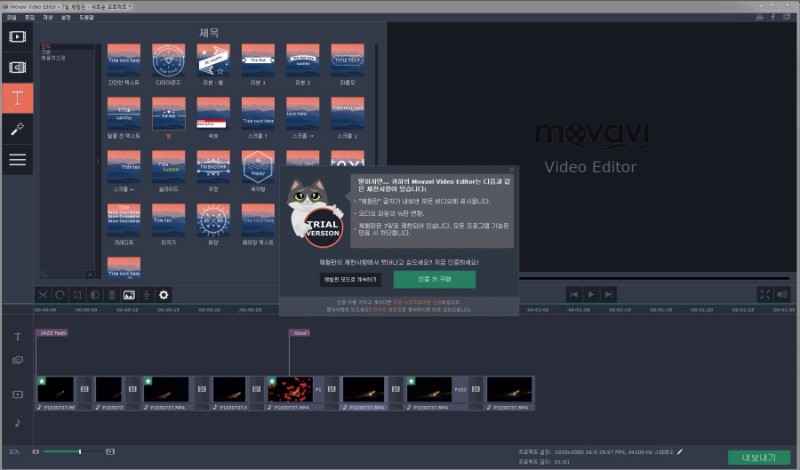This screenshot has width=800, height=470.
Task: Click the audio track music note icon
Action: [x=18, y=423]
